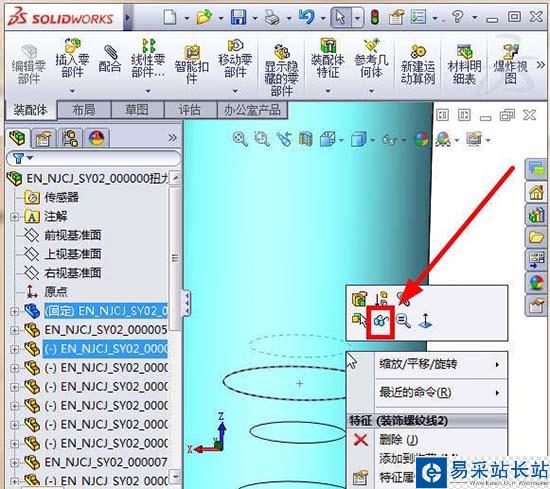Open Insert Components dropdown arrow
This screenshot has height=489, width=550.
coord(73,91)
